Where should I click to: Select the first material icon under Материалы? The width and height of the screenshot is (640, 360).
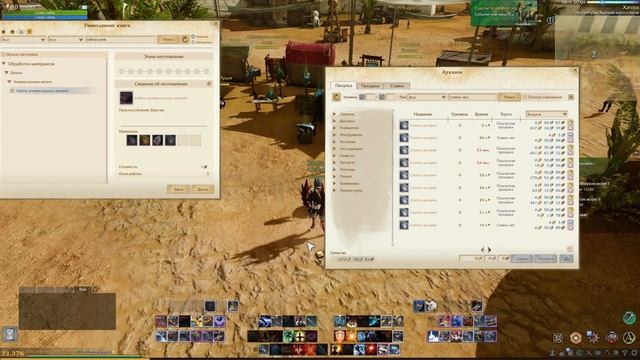tap(131, 140)
